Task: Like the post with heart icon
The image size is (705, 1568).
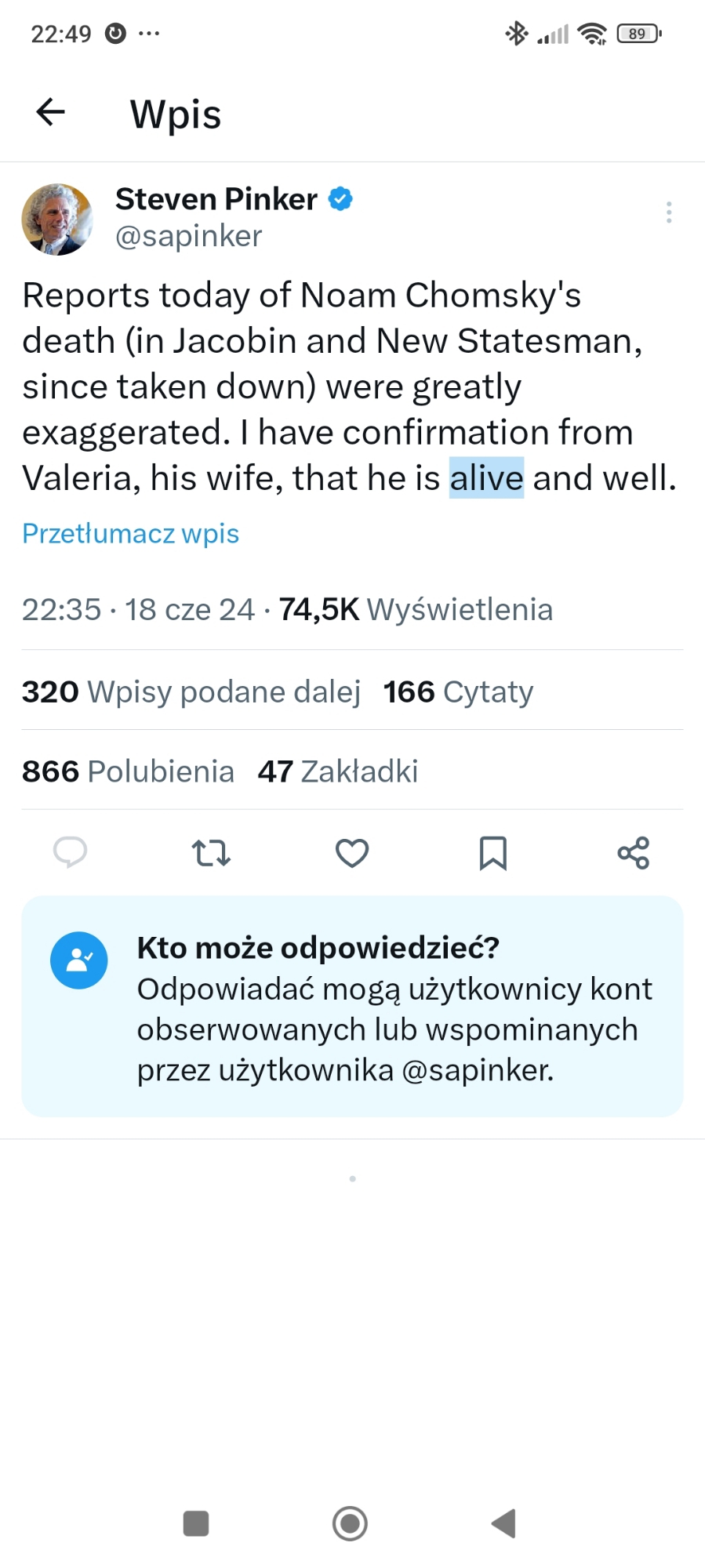Action: click(352, 852)
